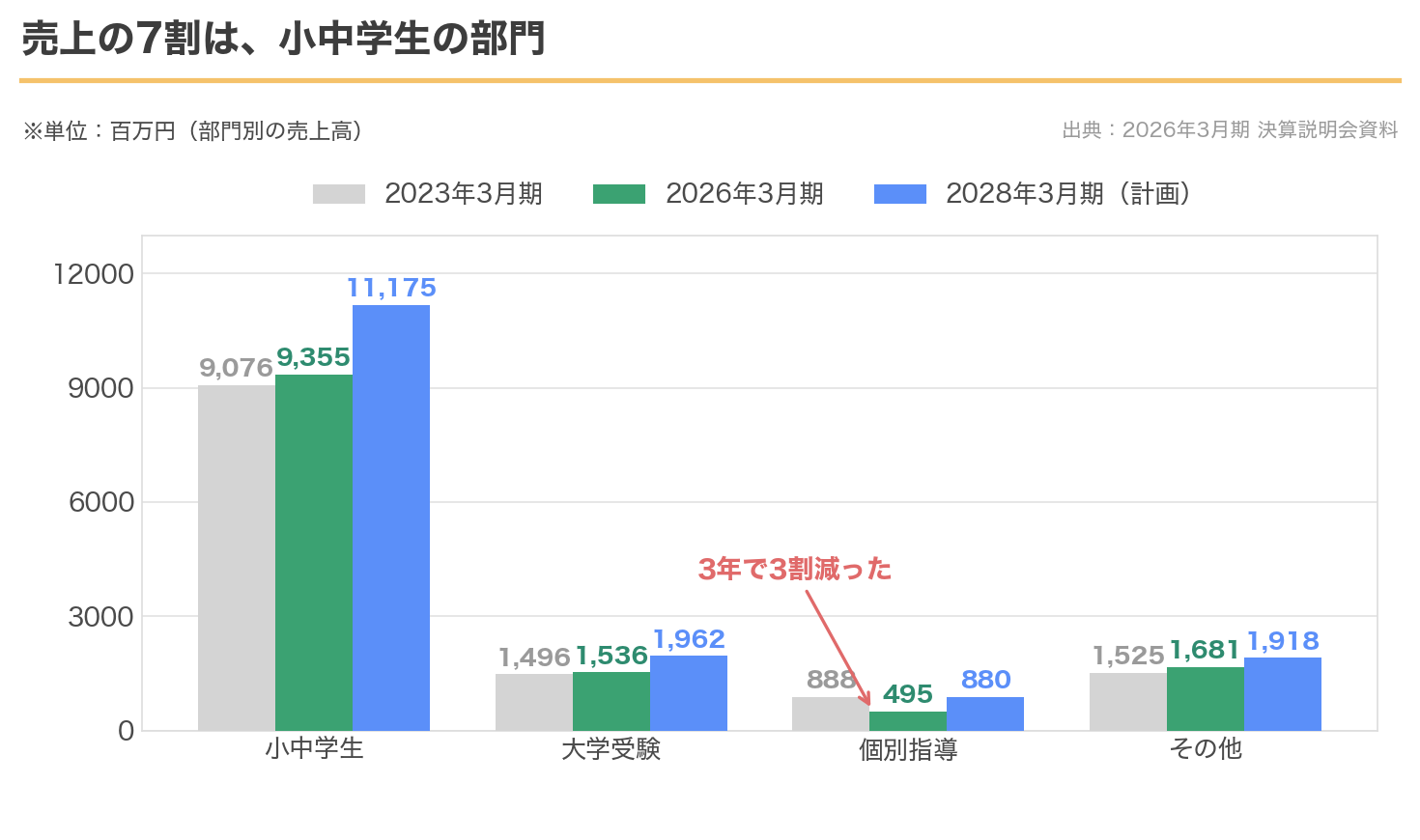
Task: Select the data label 495
Action: [x=908, y=694]
